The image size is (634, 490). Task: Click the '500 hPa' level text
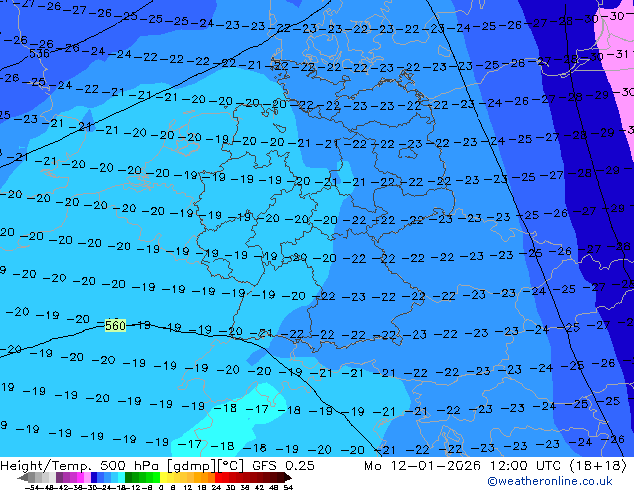click(x=131, y=466)
